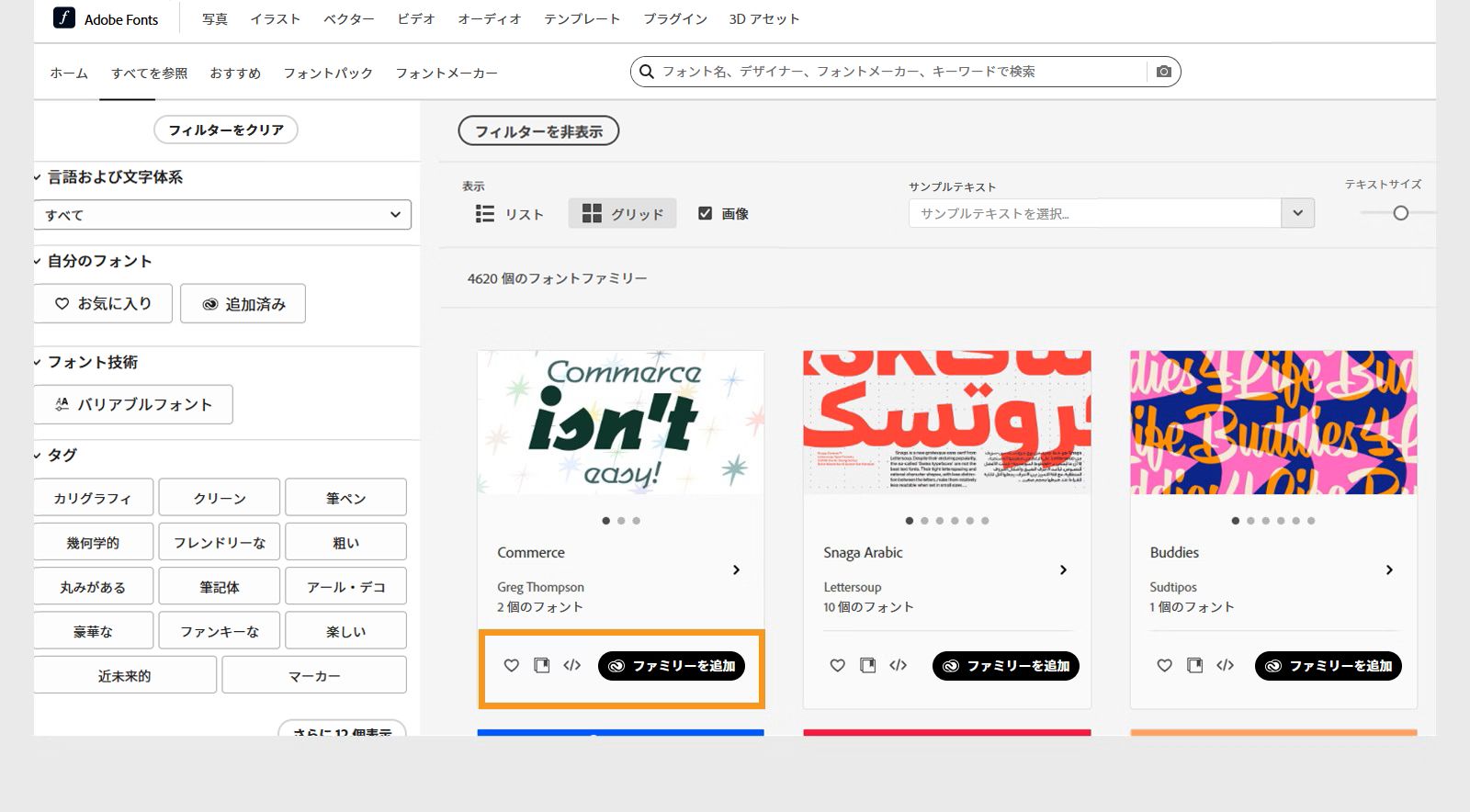
Task: Open the Snaga Arabic preview thumbnail
Action: point(947,423)
